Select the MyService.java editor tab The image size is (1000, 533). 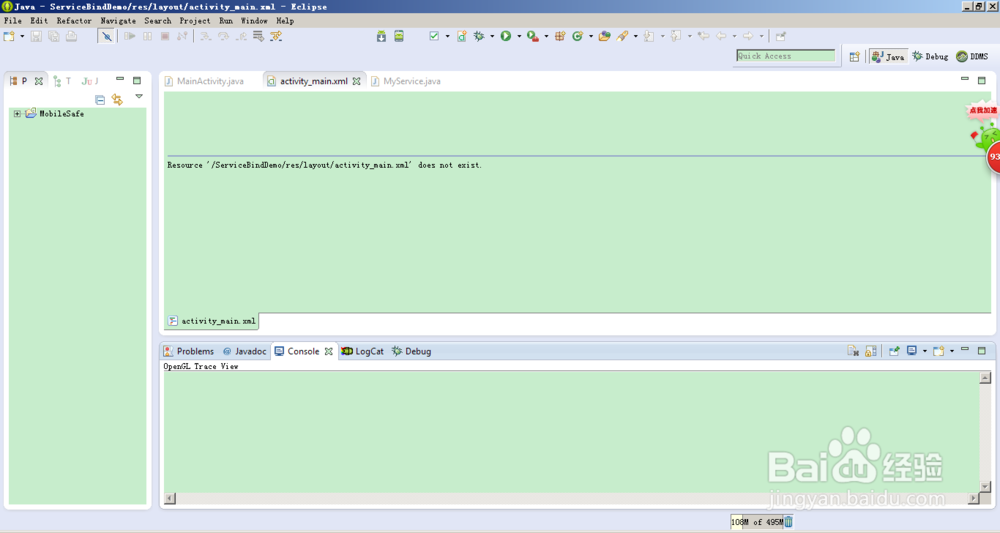pyautogui.click(x=406, y=81)
